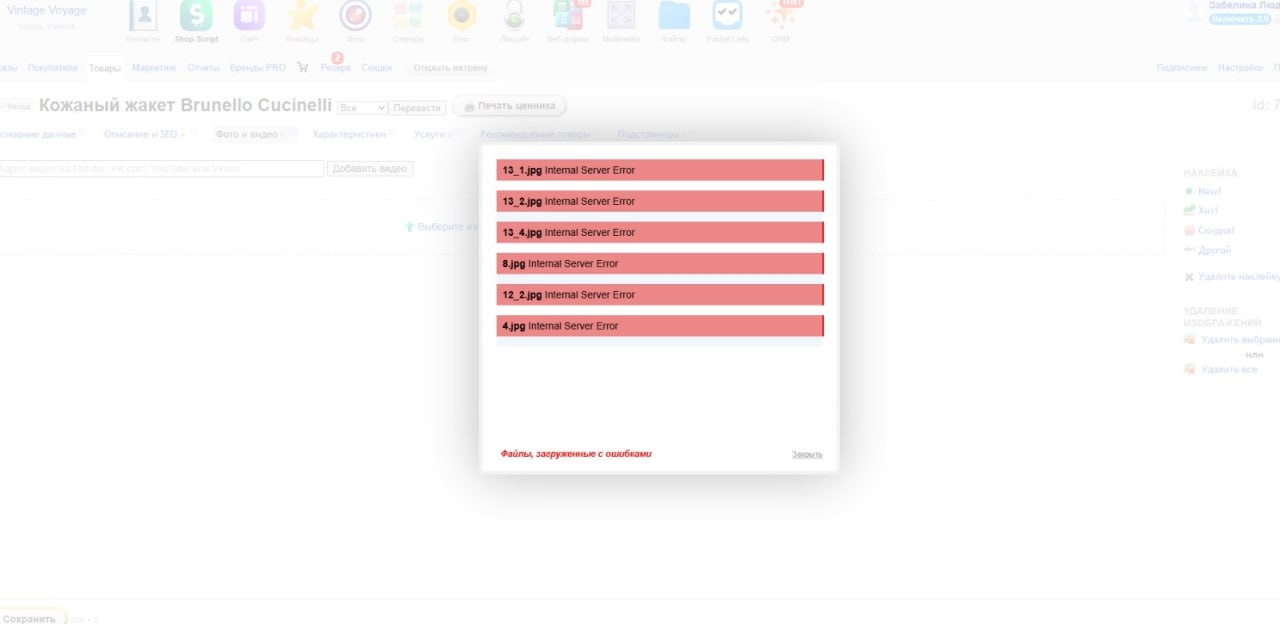Go to the Маркетинг menu section
This screenshot has width=1280, height=624.
click(154, 68)
